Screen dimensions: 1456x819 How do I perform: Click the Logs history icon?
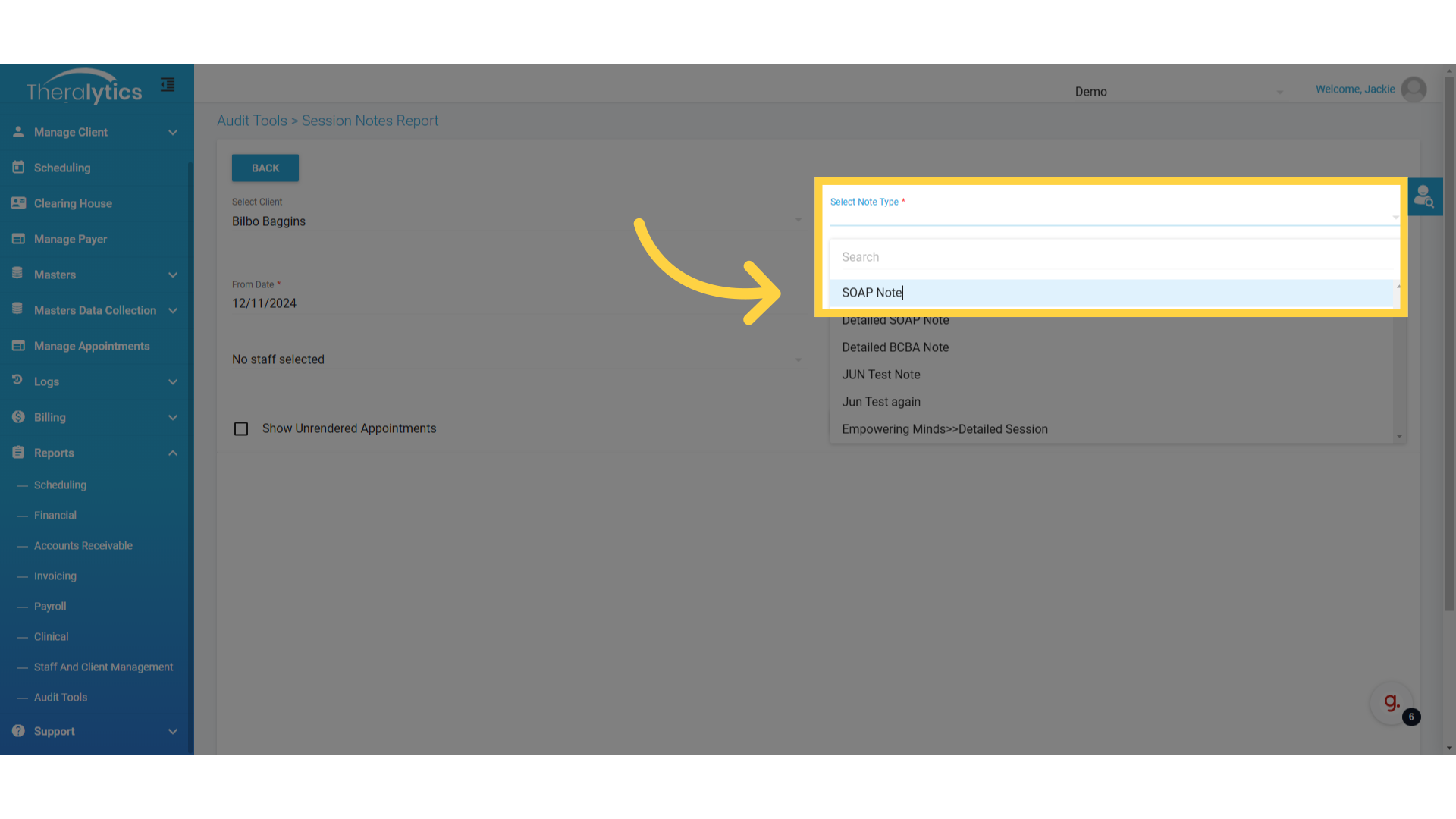click(18, 381)
